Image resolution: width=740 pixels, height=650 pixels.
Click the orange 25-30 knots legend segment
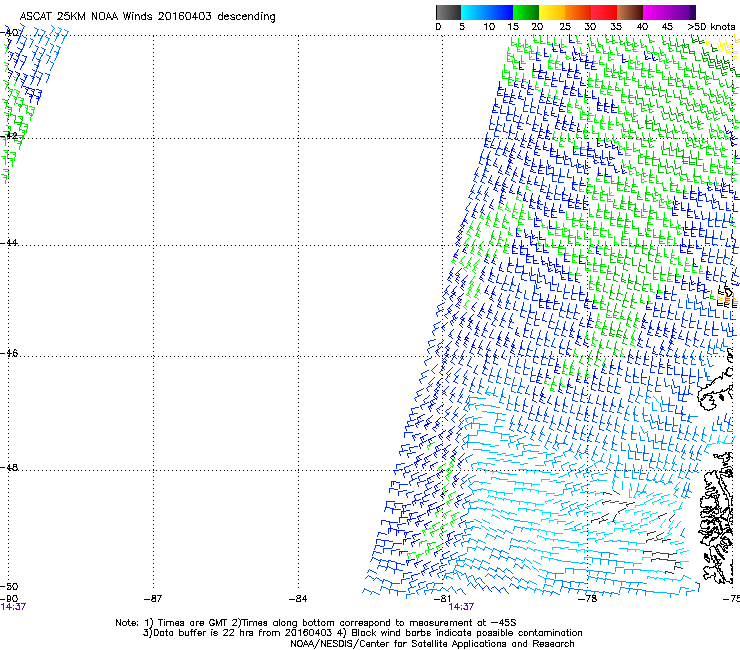(x=578, y=12)
